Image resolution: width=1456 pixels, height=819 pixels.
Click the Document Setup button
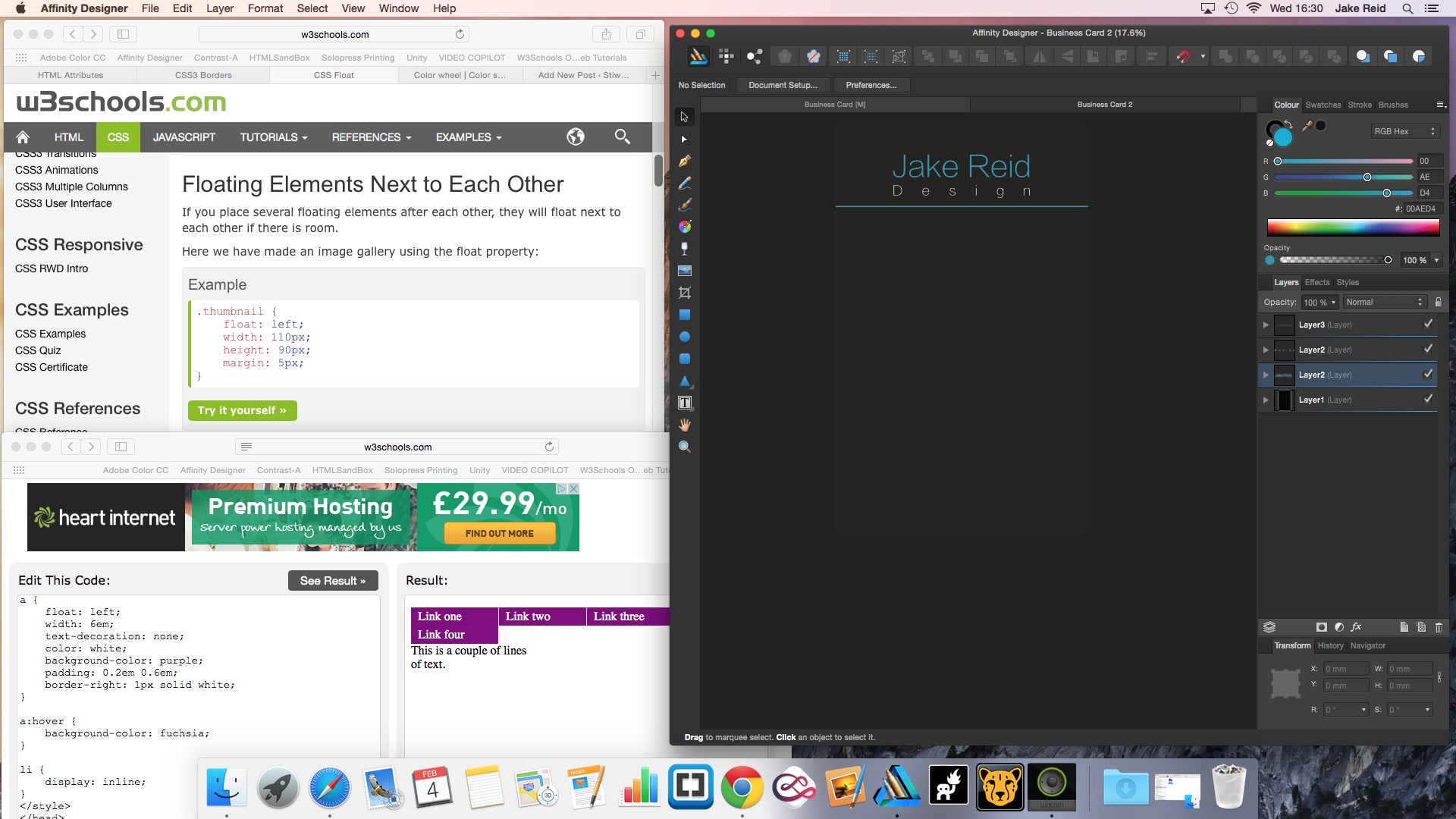783,85
